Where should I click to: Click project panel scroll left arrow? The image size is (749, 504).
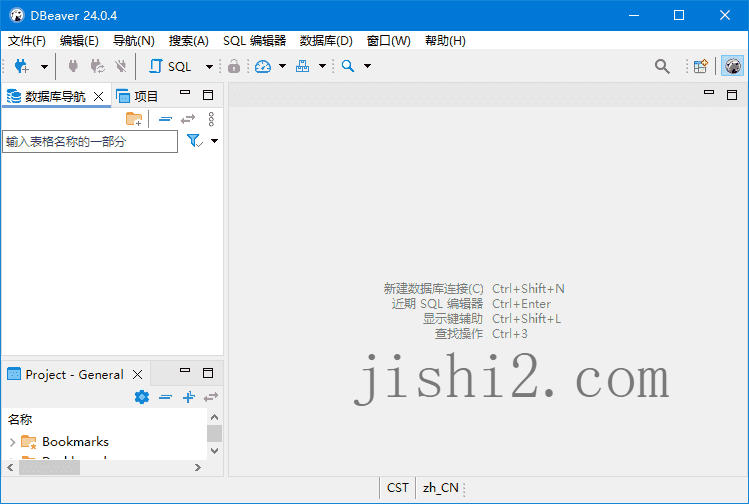click(11, 467)
